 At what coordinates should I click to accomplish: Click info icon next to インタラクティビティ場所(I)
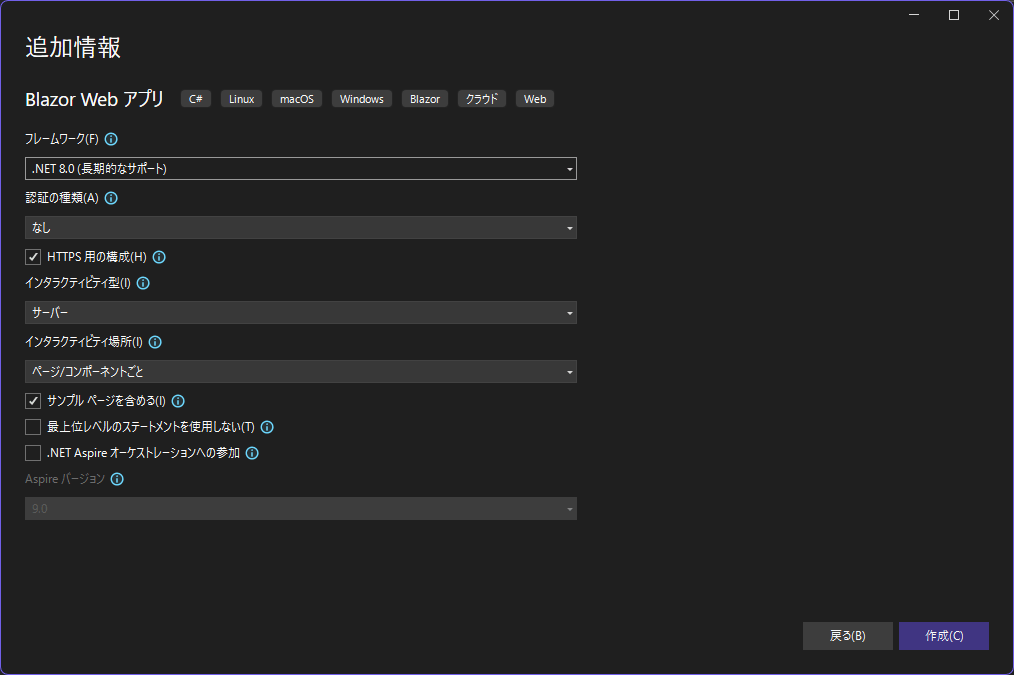pos(155,341)
